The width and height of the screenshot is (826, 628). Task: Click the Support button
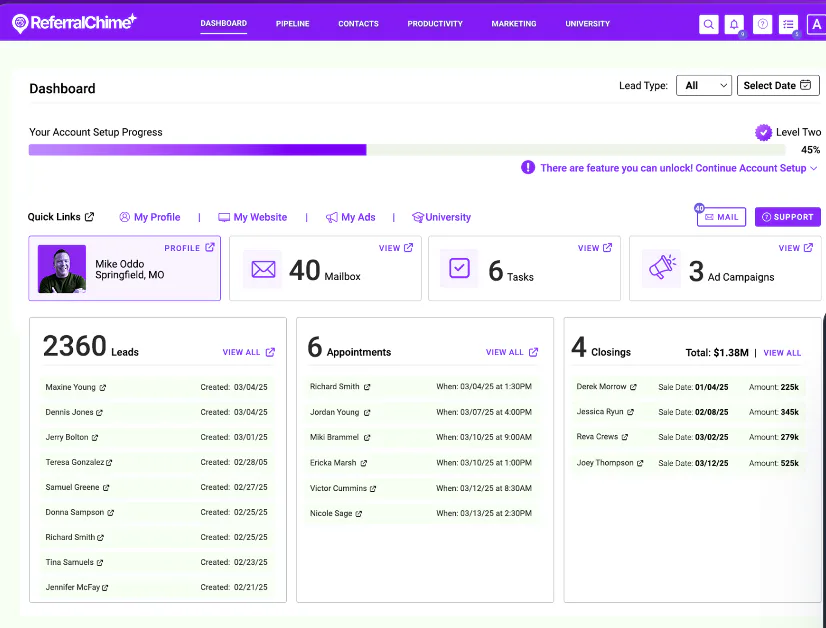click(x=788, y=217)
